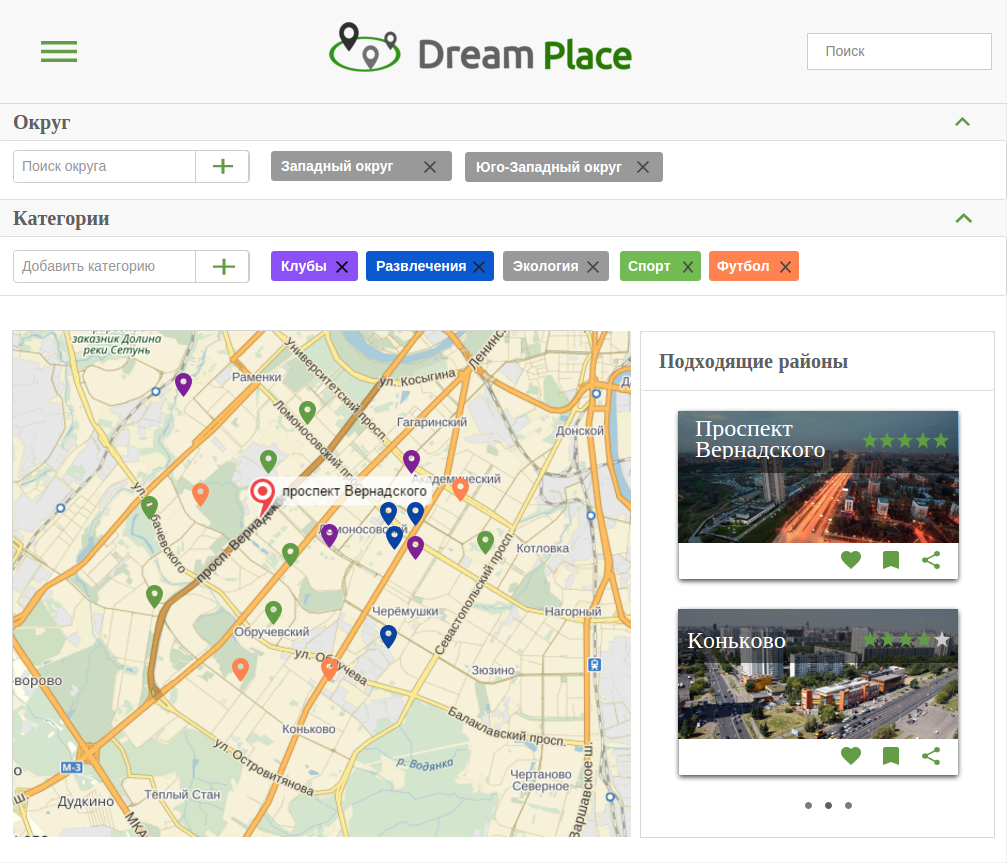Share the Коньково card
This screenshot has height=863, width=1007.
(x=931, y=756)
